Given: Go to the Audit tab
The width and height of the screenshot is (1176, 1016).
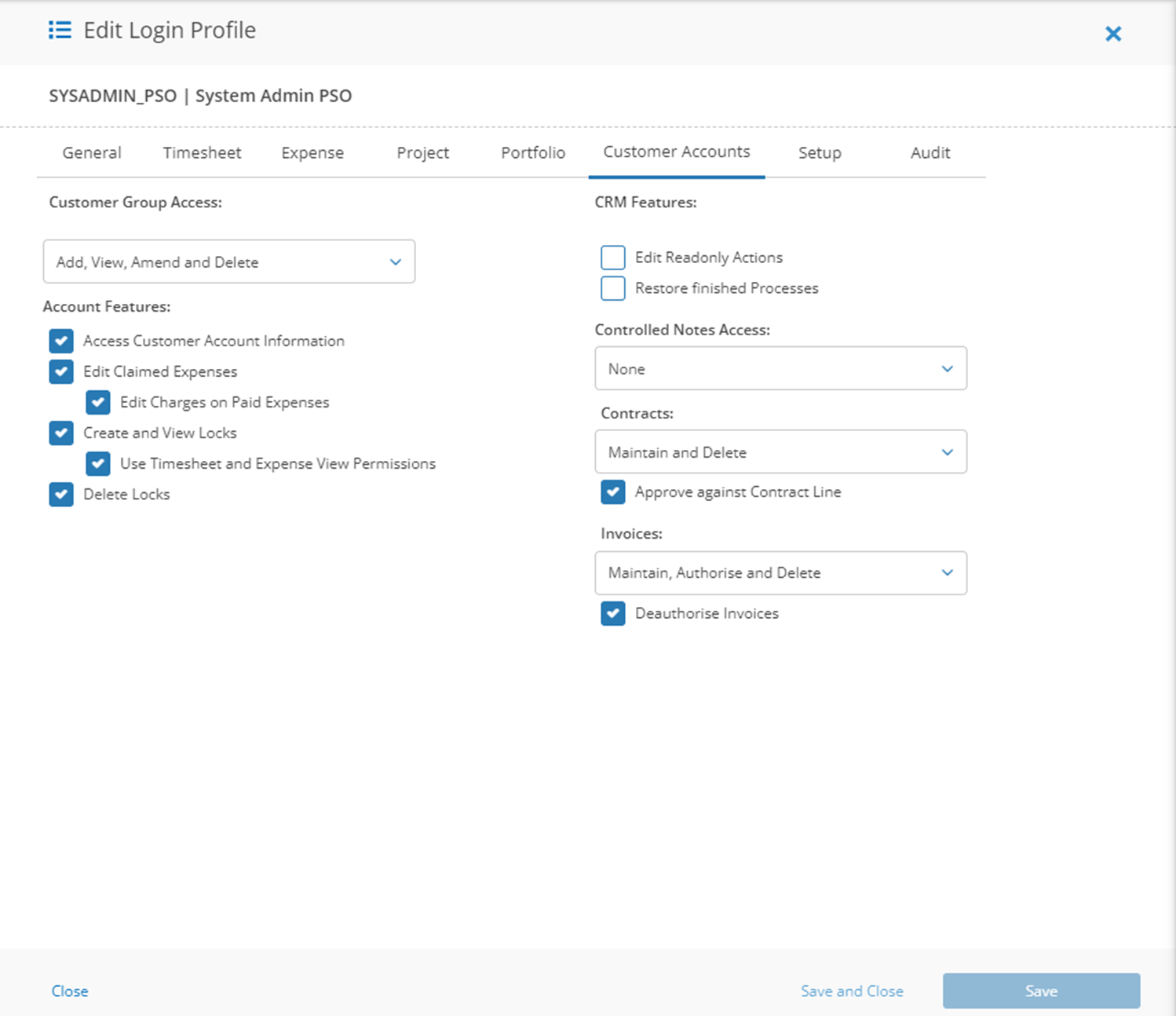Looking at the screenshot, I should tap(930, 153).
